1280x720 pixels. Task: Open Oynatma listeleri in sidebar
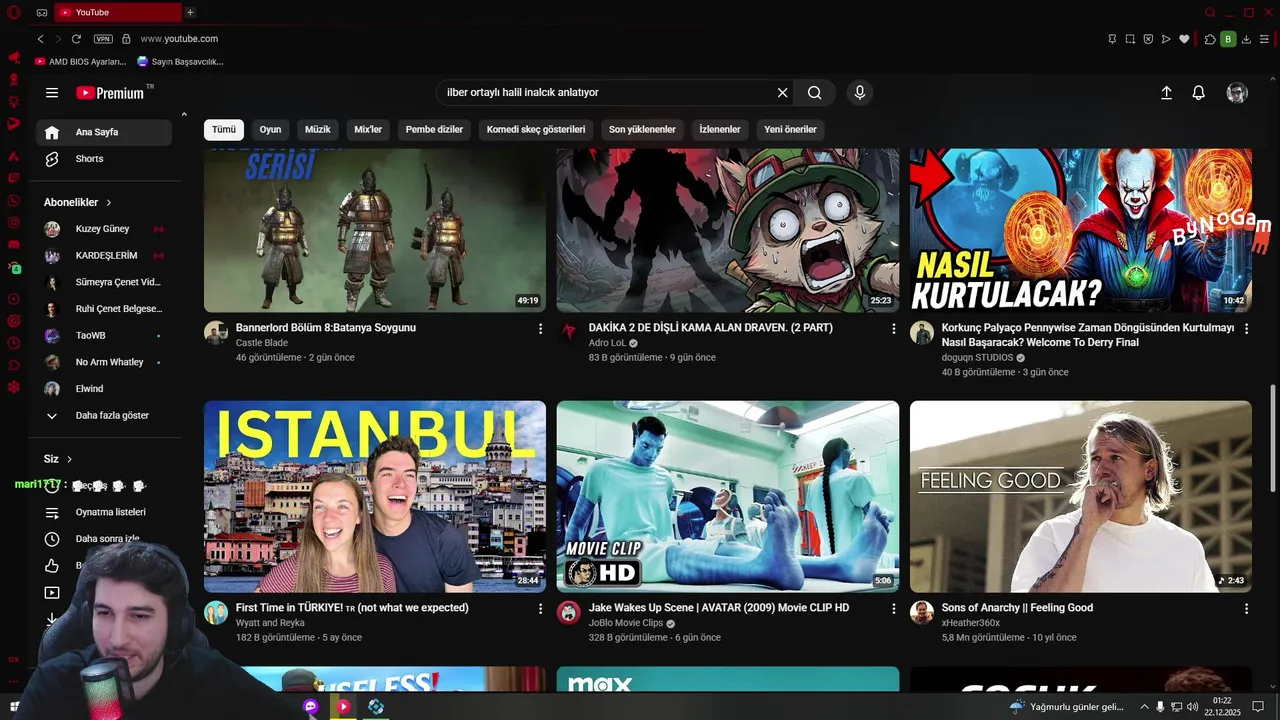[x=104, y=512]
